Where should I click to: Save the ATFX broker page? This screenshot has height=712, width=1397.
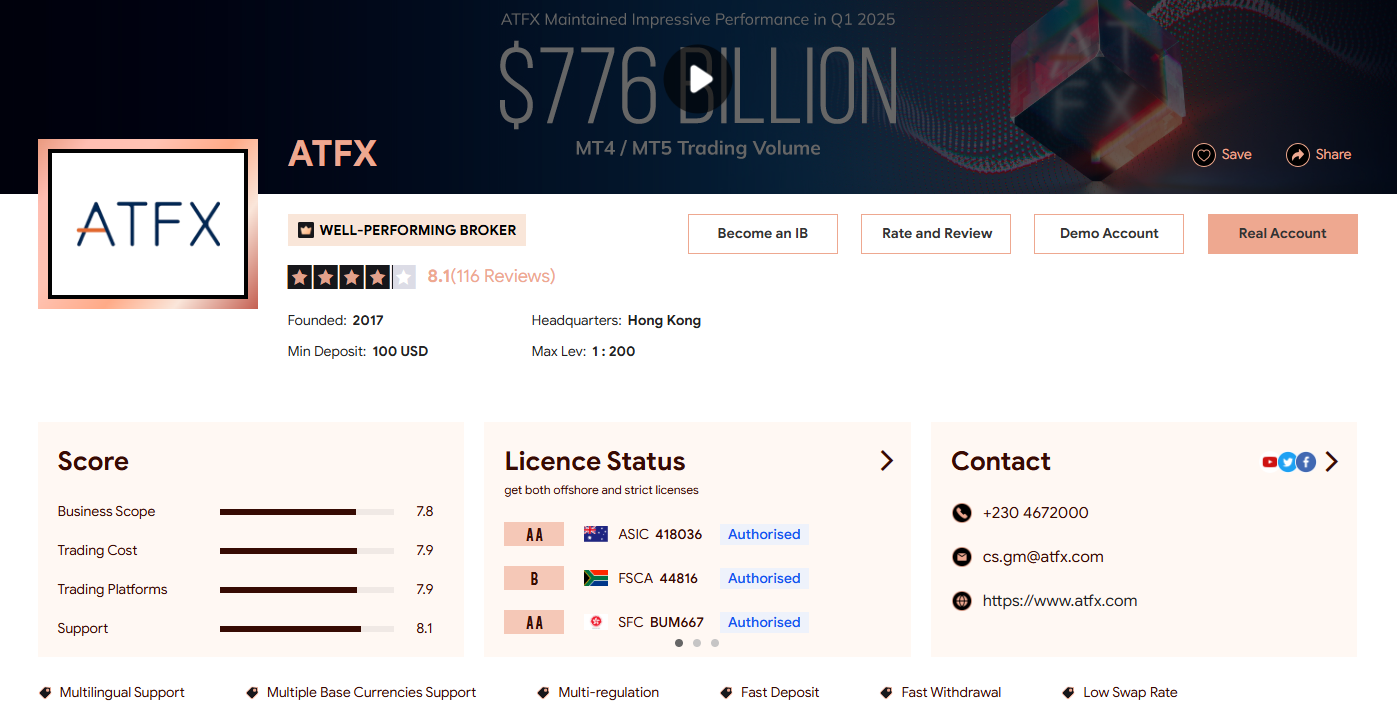click(x=1221, y=155)
